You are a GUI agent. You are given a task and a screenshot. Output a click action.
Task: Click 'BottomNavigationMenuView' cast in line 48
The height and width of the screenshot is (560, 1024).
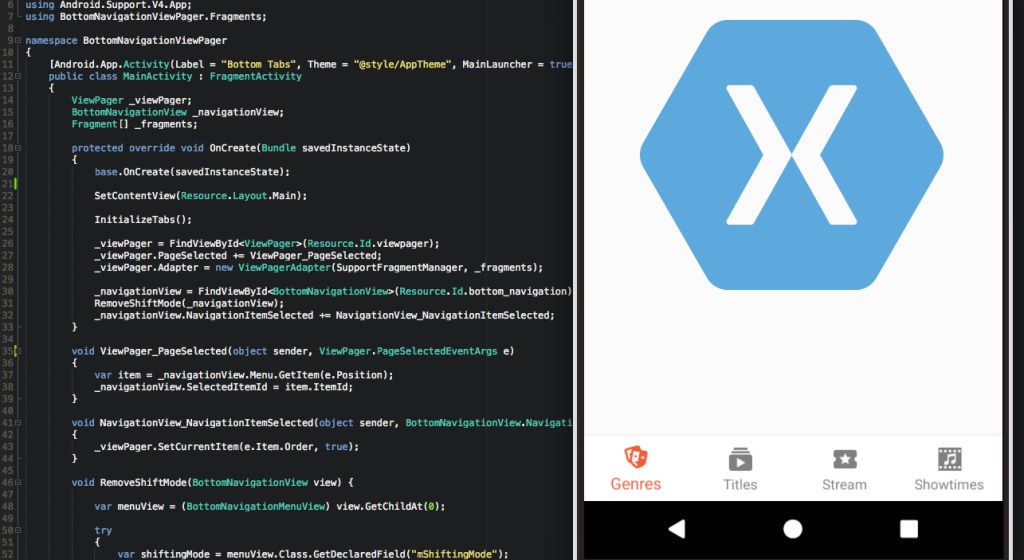click(x=255, y=506)
